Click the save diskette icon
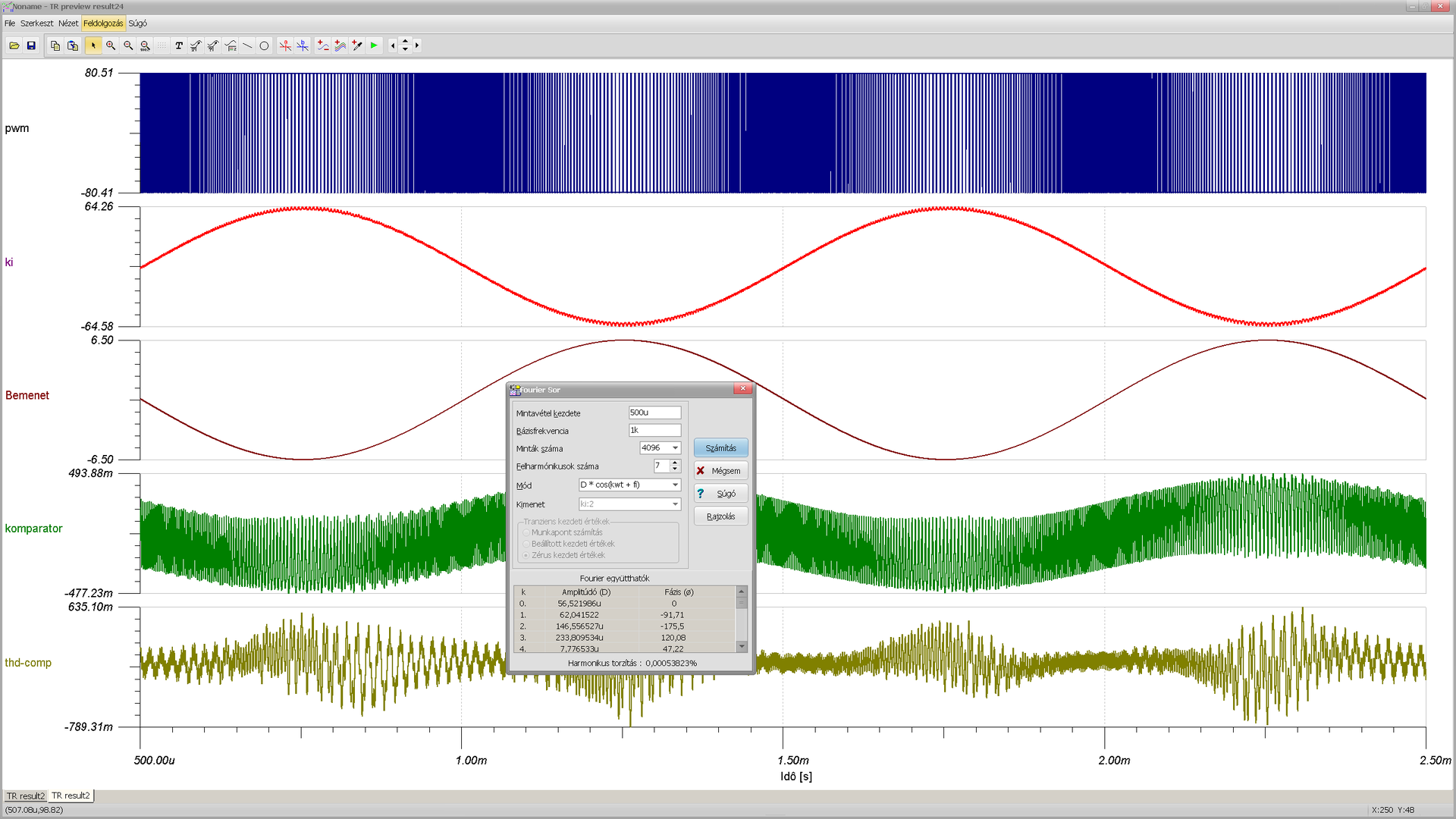The width and height of the screenshot is (1456, 819). coord(31,45)
